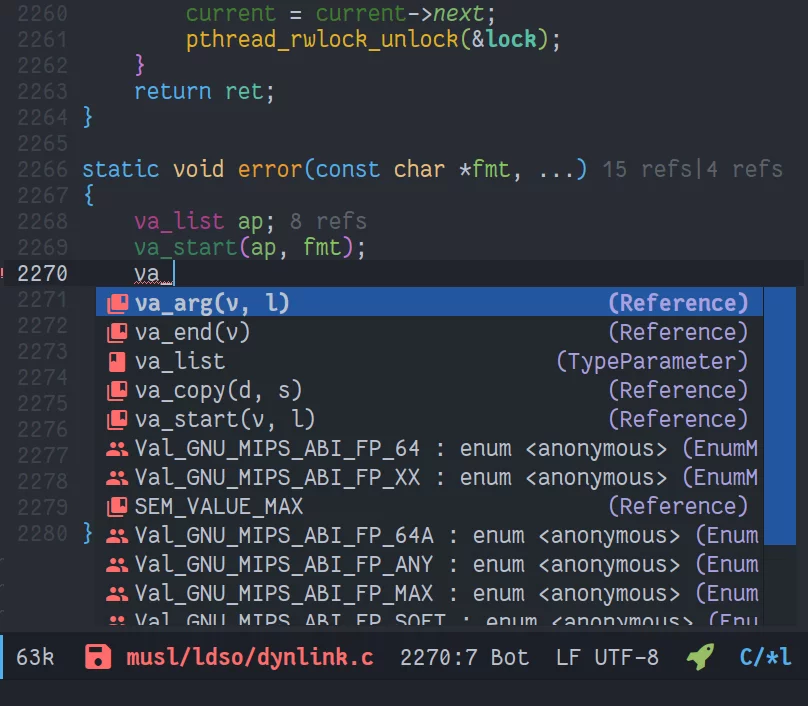Select the Val_GNU_MIPS_ABI_FP_XX entry

[265, 477]
